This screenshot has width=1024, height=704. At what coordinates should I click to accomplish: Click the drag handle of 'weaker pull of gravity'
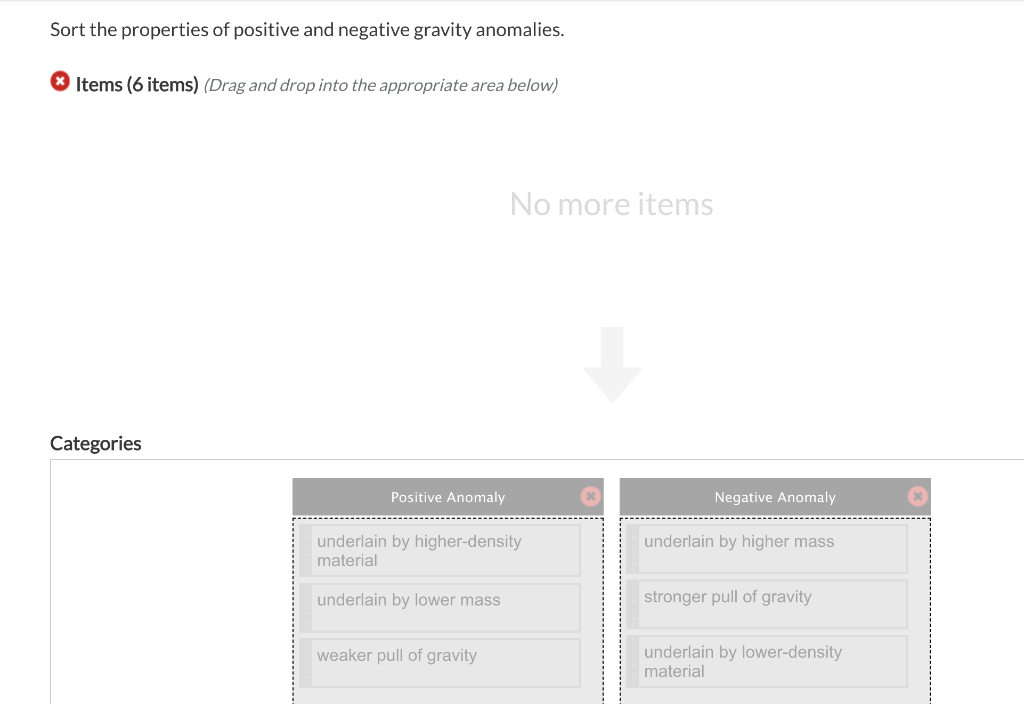303,662
